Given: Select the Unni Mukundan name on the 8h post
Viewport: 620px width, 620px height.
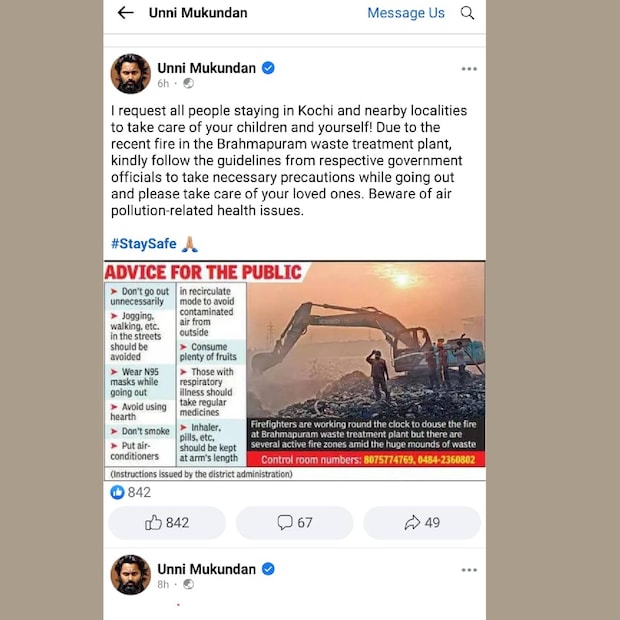Looking at the screenshot, I should [x=206, y=569].
